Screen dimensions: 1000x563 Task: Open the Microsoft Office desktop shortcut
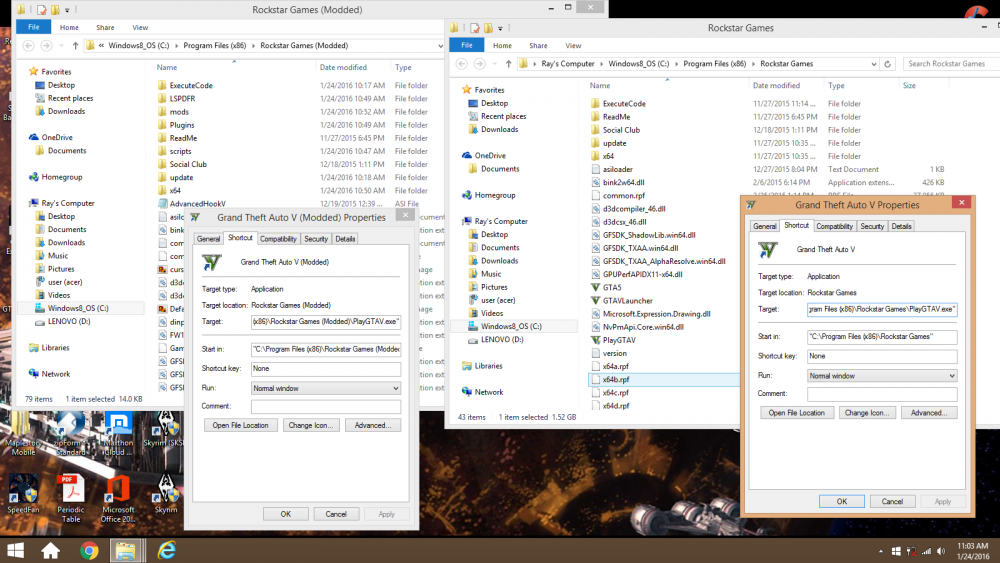point(118,499)
